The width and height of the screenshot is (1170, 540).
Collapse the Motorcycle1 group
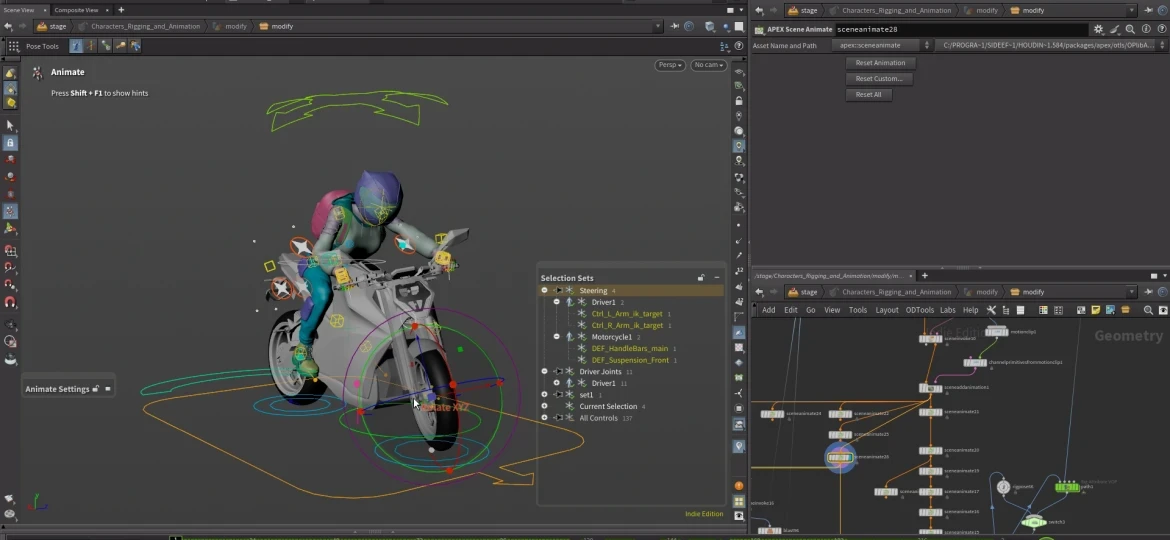pos(557,337)
